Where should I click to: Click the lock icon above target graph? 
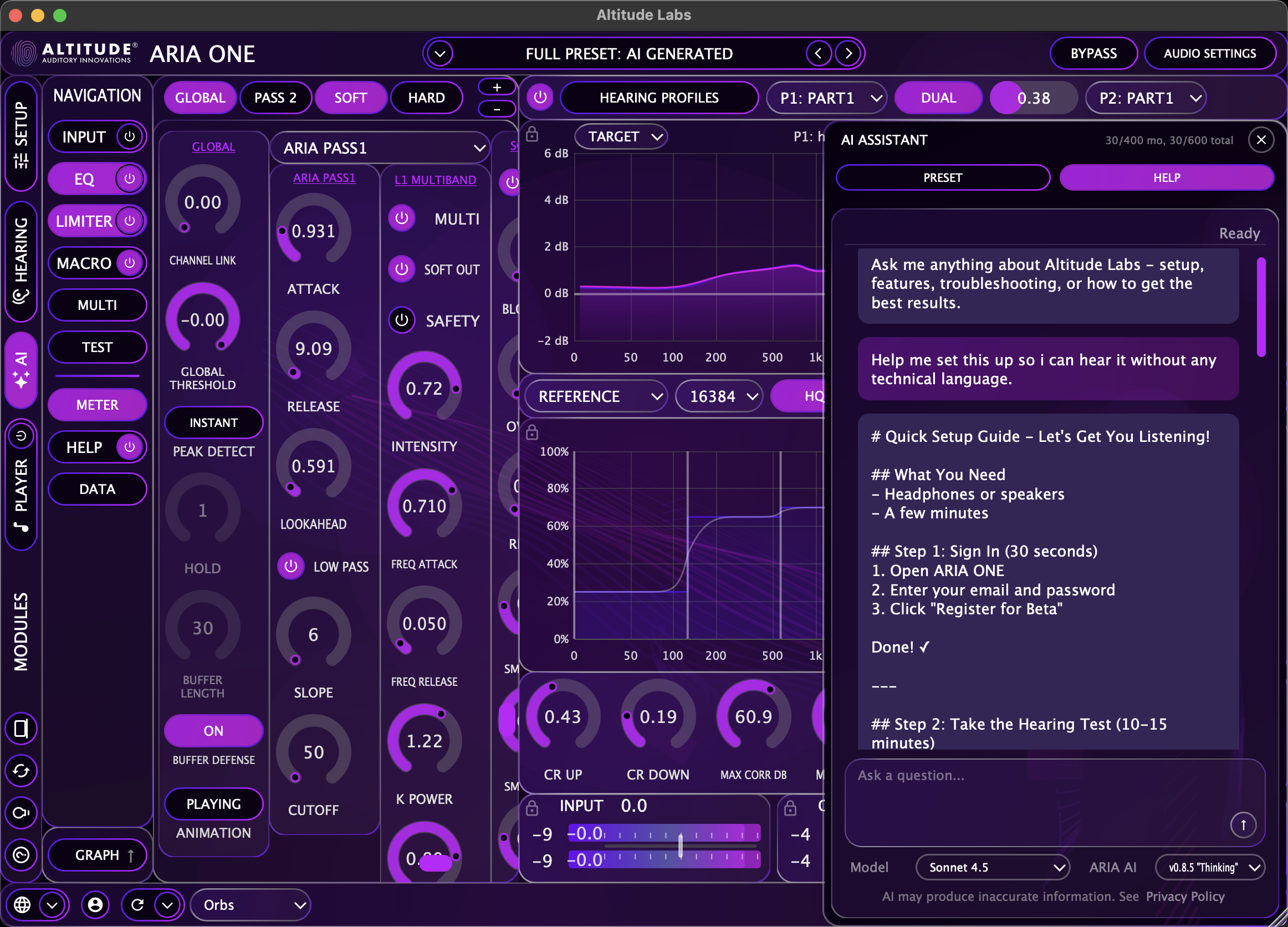pos(532,135)
